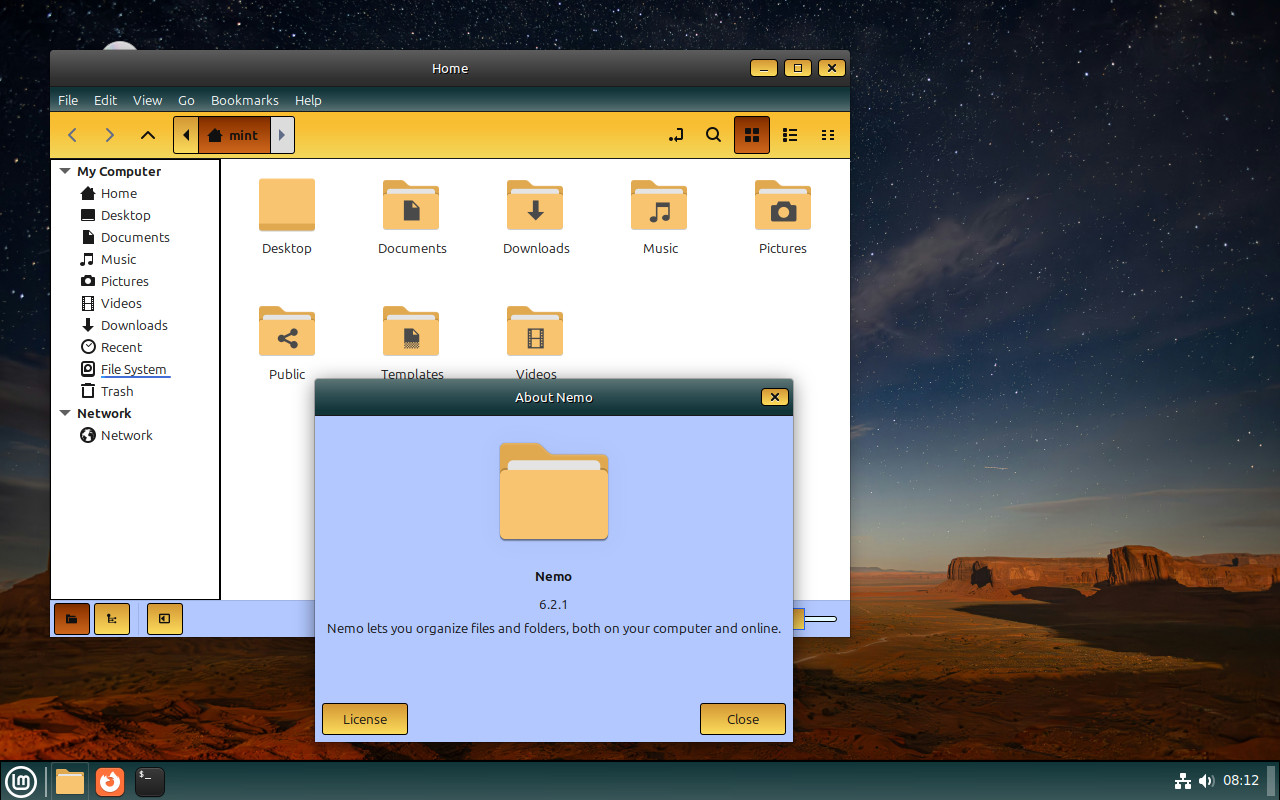Open the File menu
Viewport: 1280px width, 800px height.
pos(68,100)
